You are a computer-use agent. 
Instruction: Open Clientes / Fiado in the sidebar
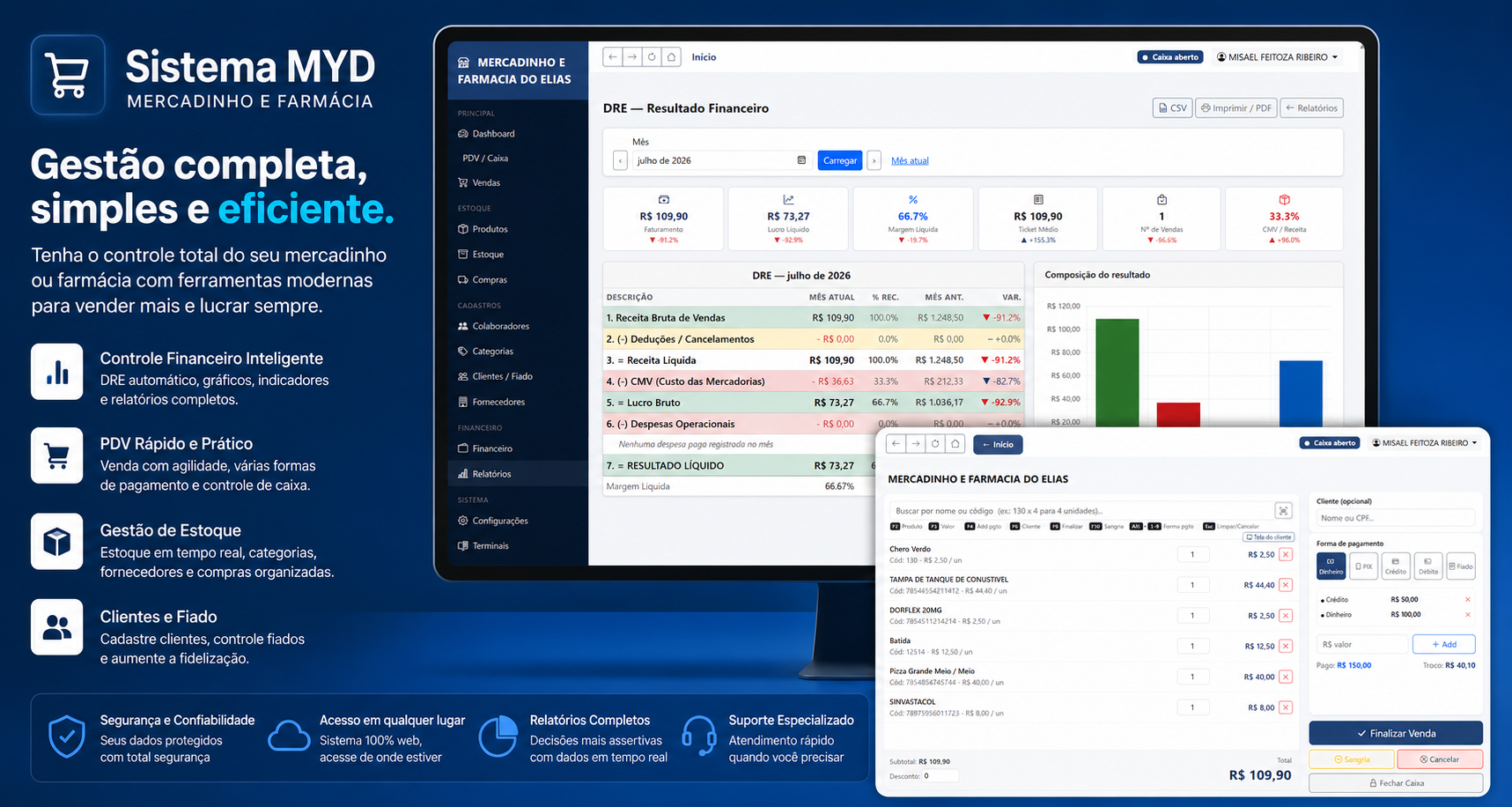click(x=495, y=376)
